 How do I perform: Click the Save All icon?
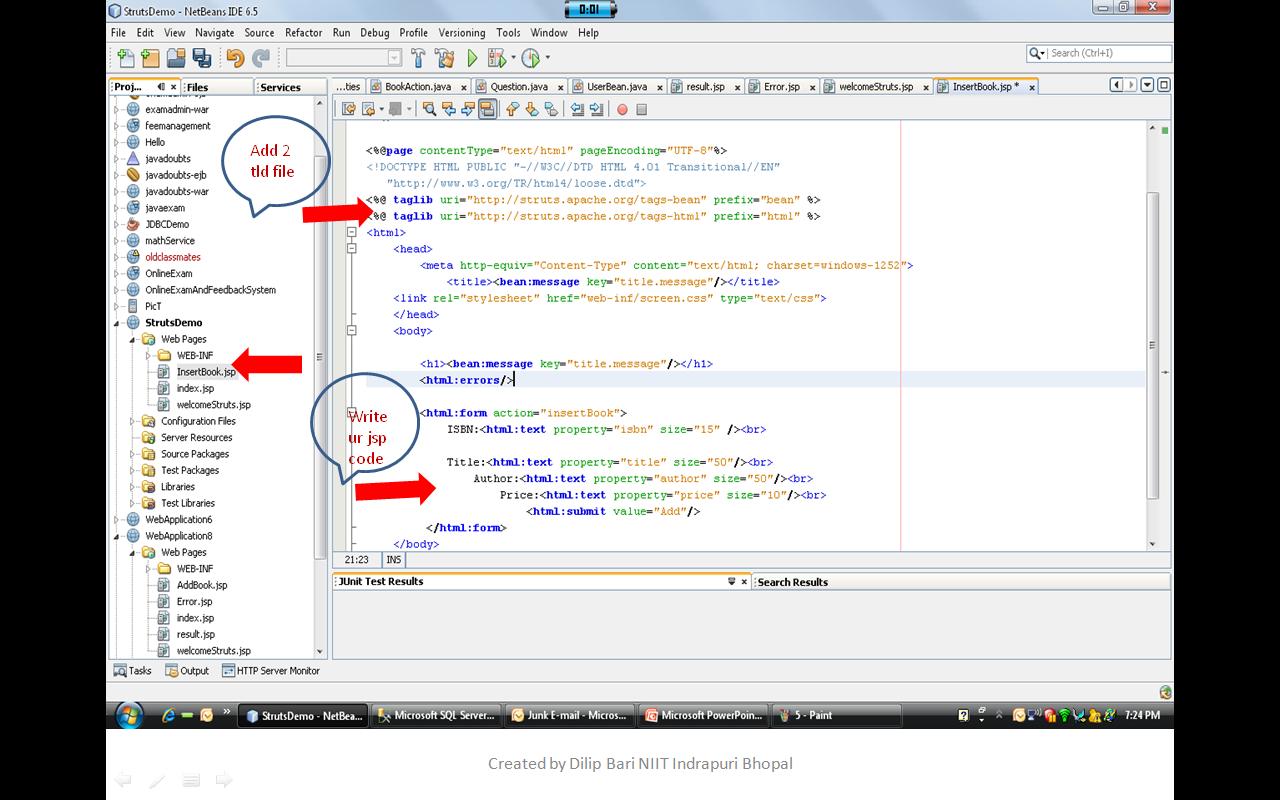point(201,55)
